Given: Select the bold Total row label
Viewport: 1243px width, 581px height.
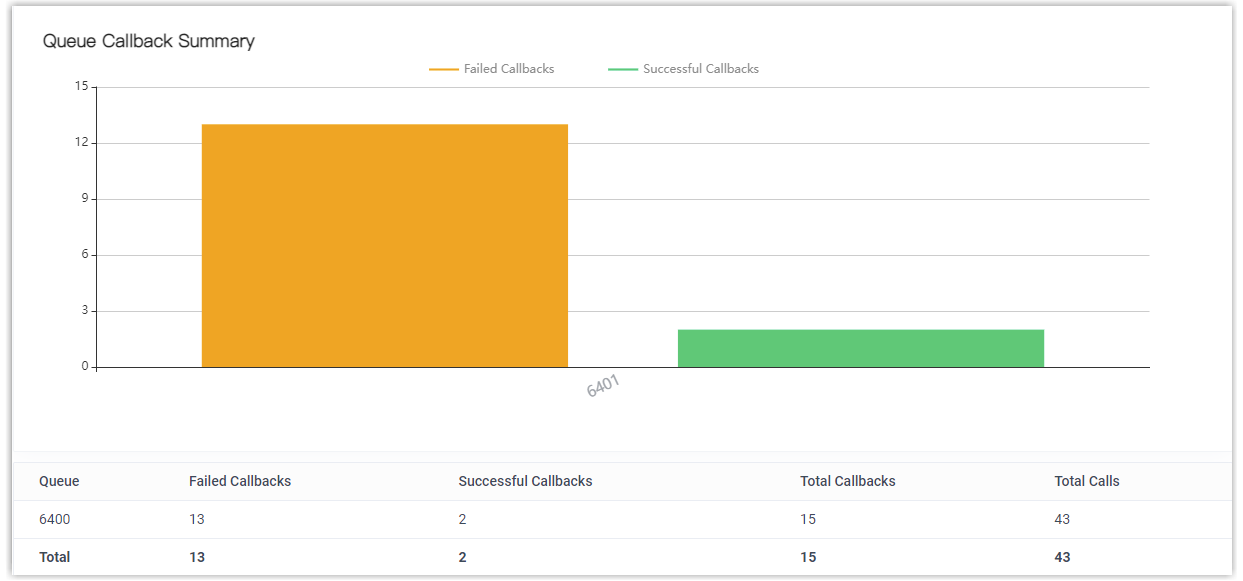Looking at the screenshot, I should point(55,557).
